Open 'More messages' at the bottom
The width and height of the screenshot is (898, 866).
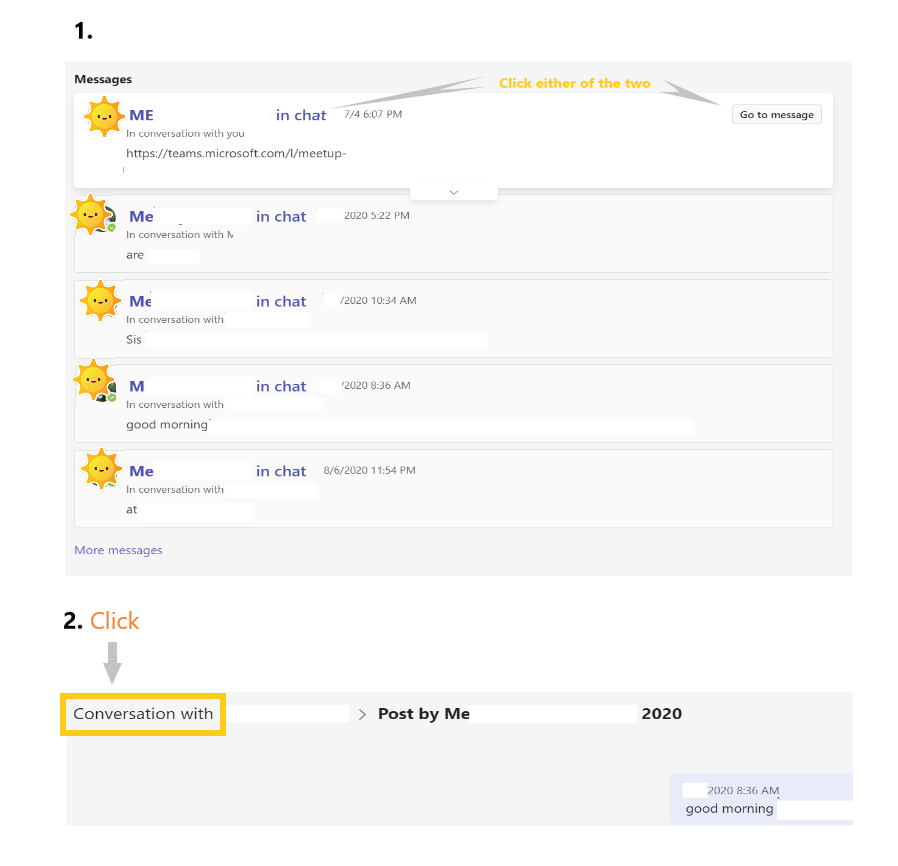click(x=118, y=550)
